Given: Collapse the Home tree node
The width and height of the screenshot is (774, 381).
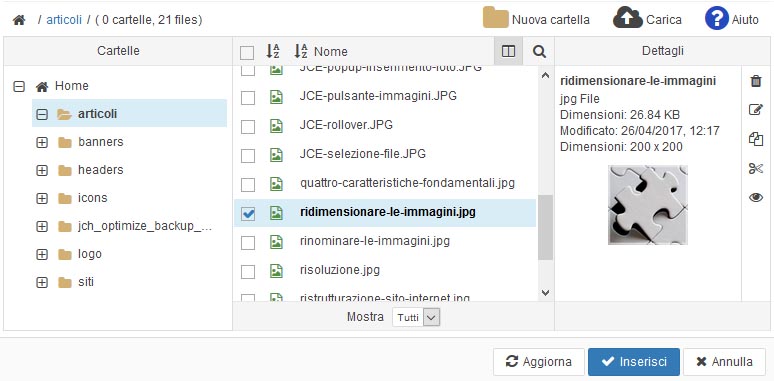Looking at the screenshot, I should [19, 87].
